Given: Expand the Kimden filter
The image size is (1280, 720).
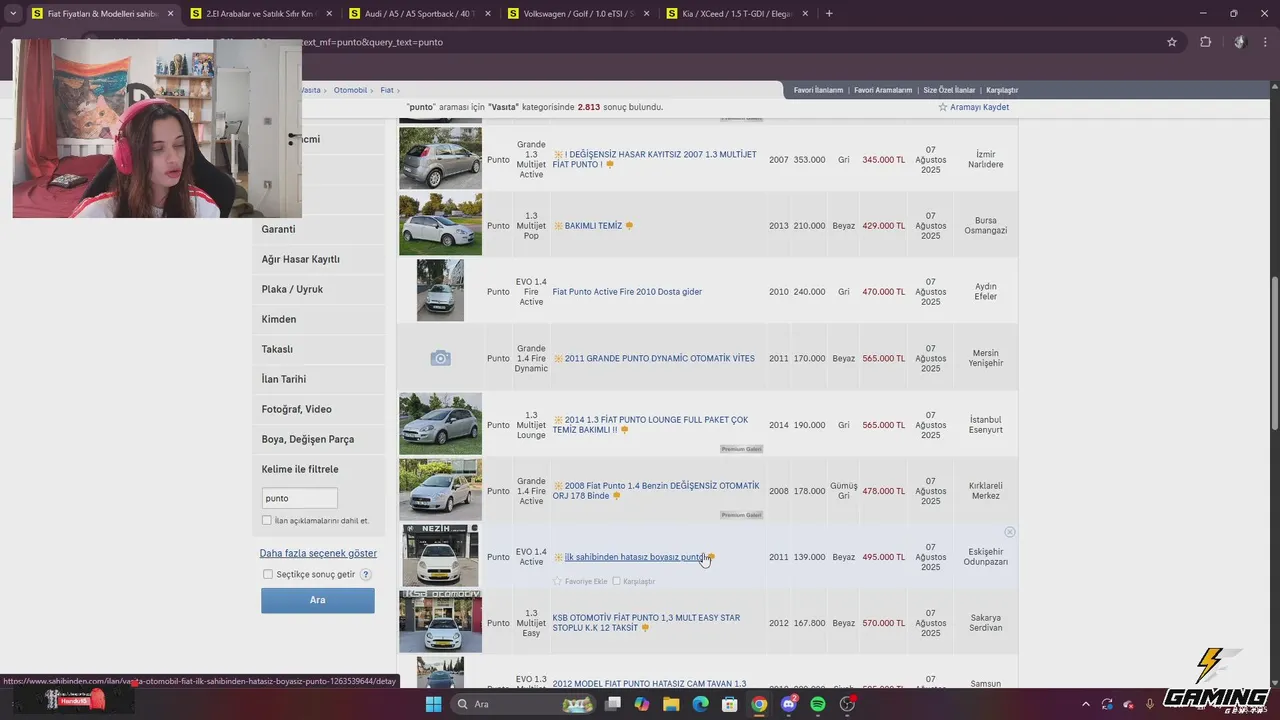Looking at the screenshot, I should pyautogui.click(x=319, y=319).
